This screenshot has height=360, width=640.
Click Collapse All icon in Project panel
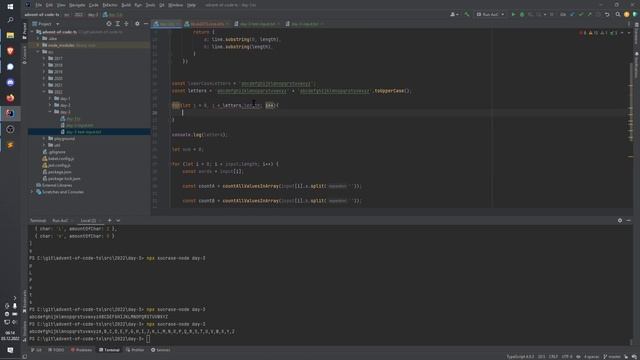[x=126, y=24]
